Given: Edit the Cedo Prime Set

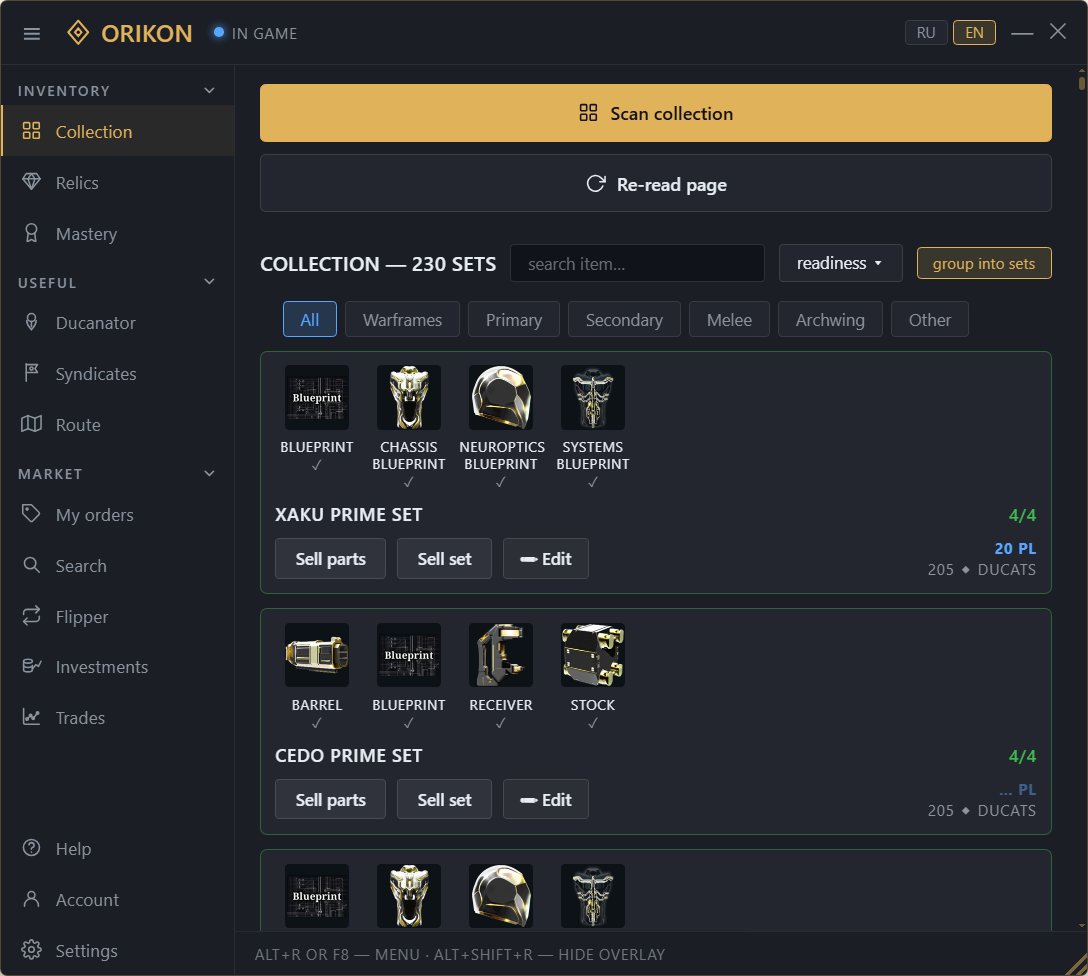Looking at the screenshot, I should 546,799.
